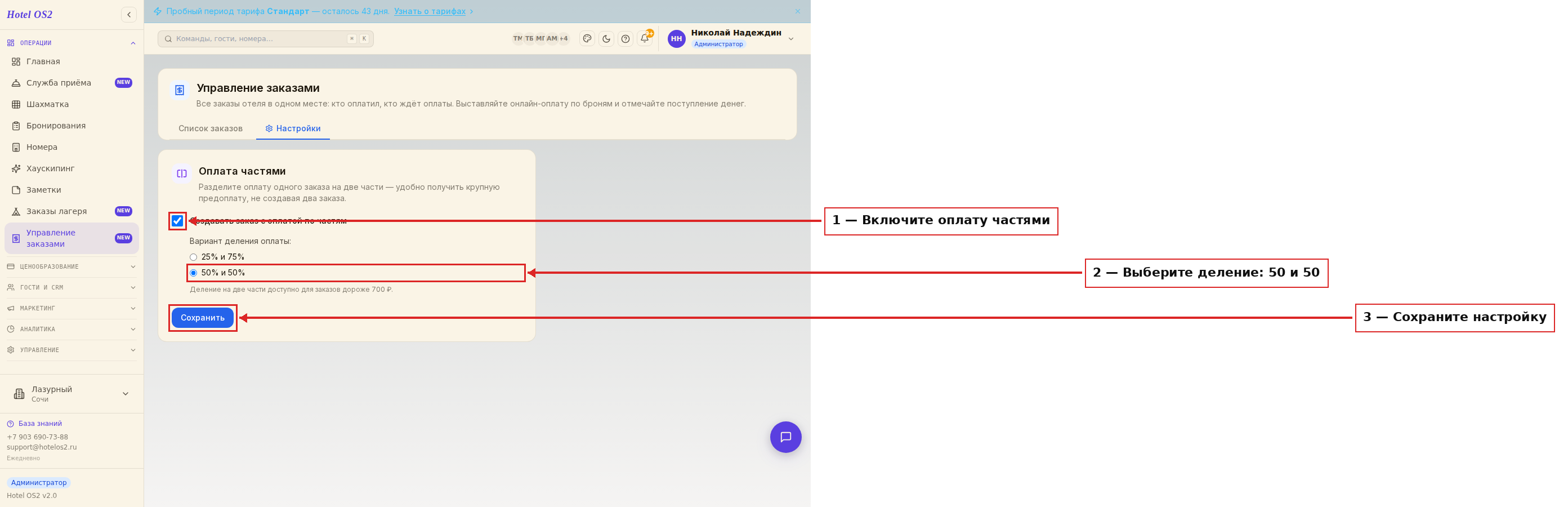Click the ТМ team member avatar
Viewport: 1568px width, 507px height.
tap(518, 38)
